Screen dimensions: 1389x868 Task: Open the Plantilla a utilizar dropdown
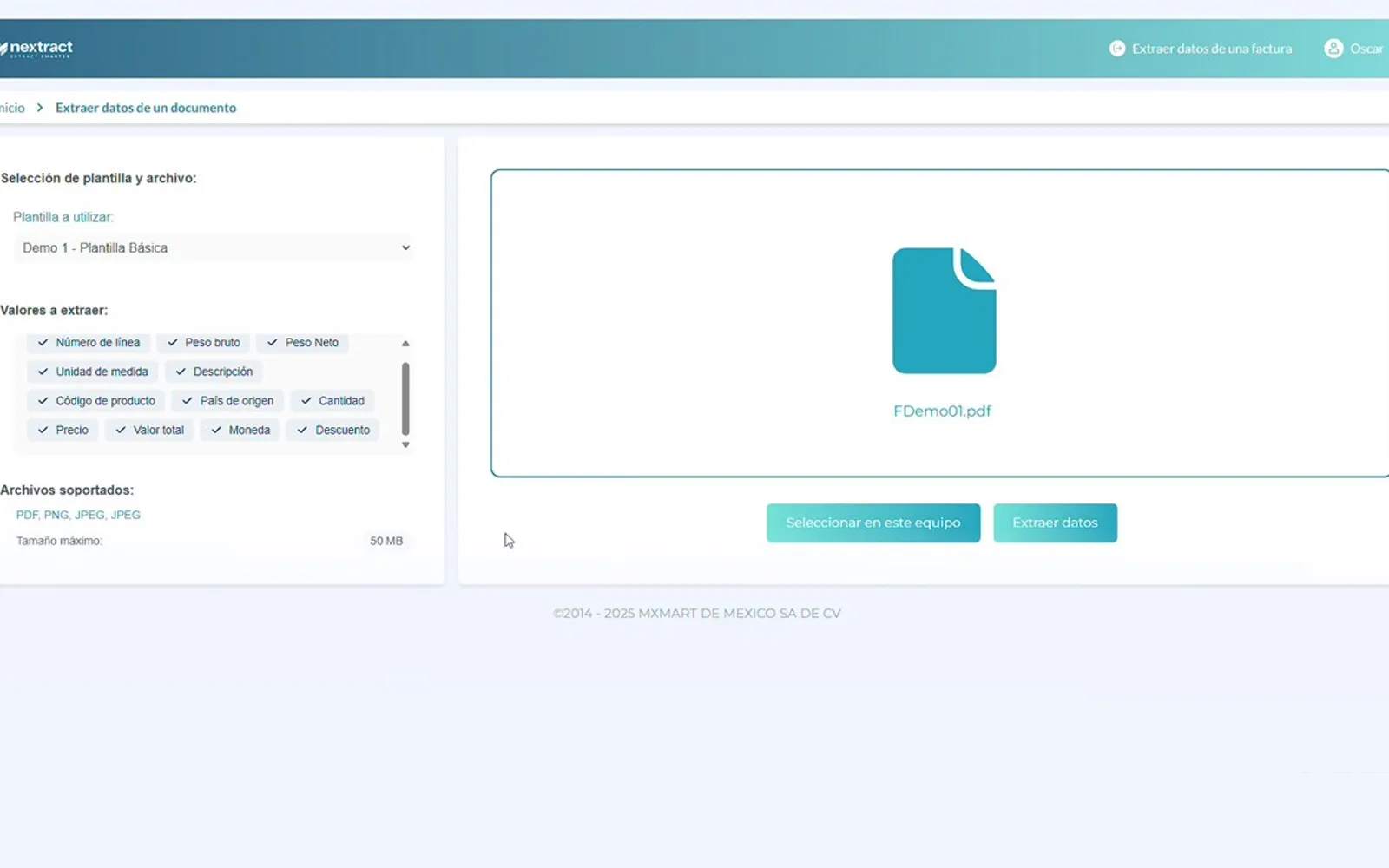214,248
